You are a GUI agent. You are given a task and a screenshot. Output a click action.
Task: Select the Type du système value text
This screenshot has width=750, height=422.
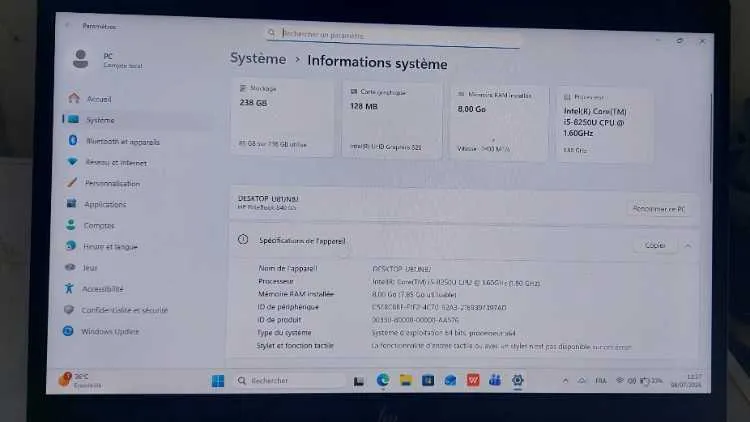pyautogui.click(x=443, y=333)
